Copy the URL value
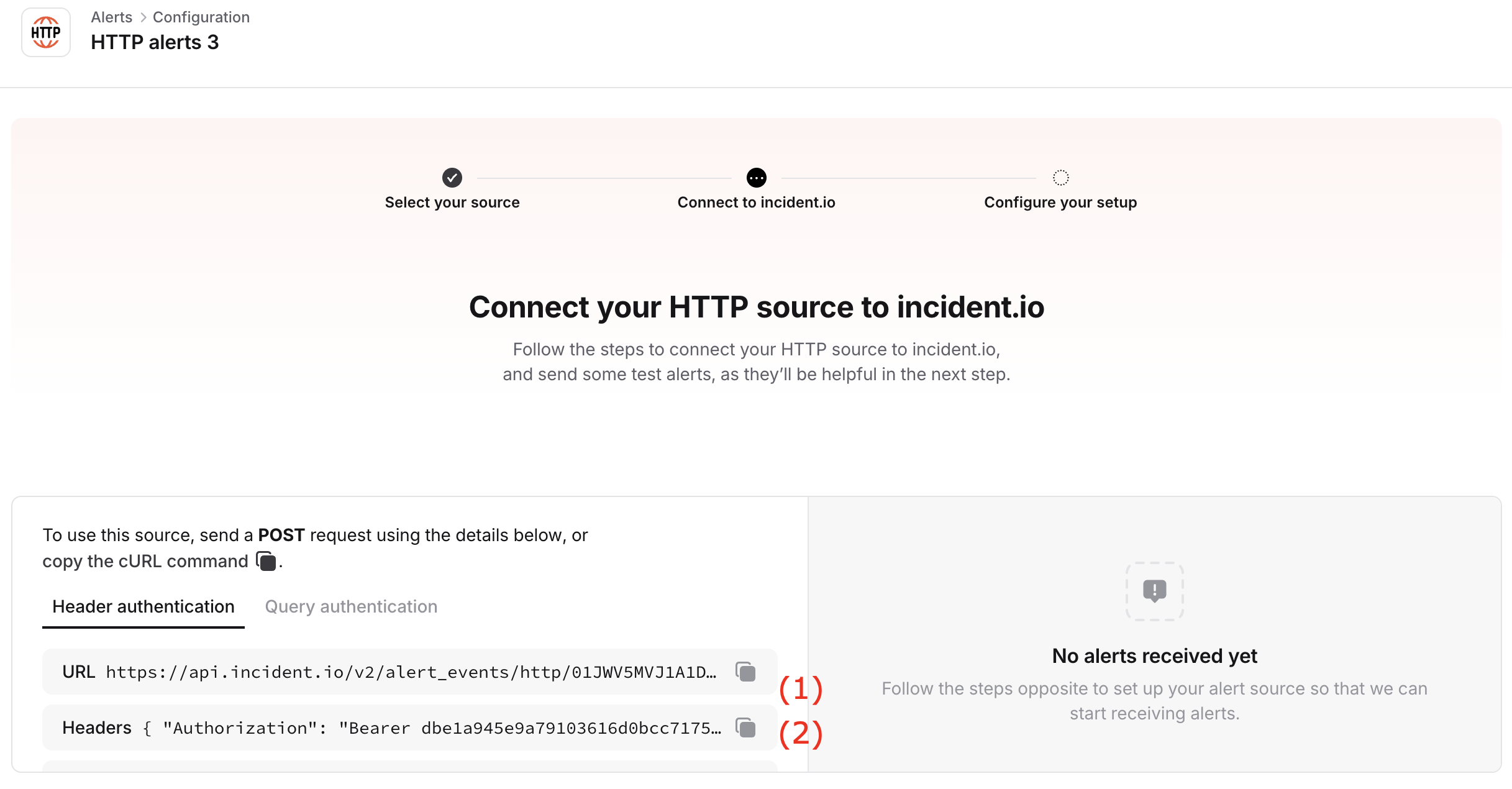This screenshot has height=789, width=1512. [745, 672]
